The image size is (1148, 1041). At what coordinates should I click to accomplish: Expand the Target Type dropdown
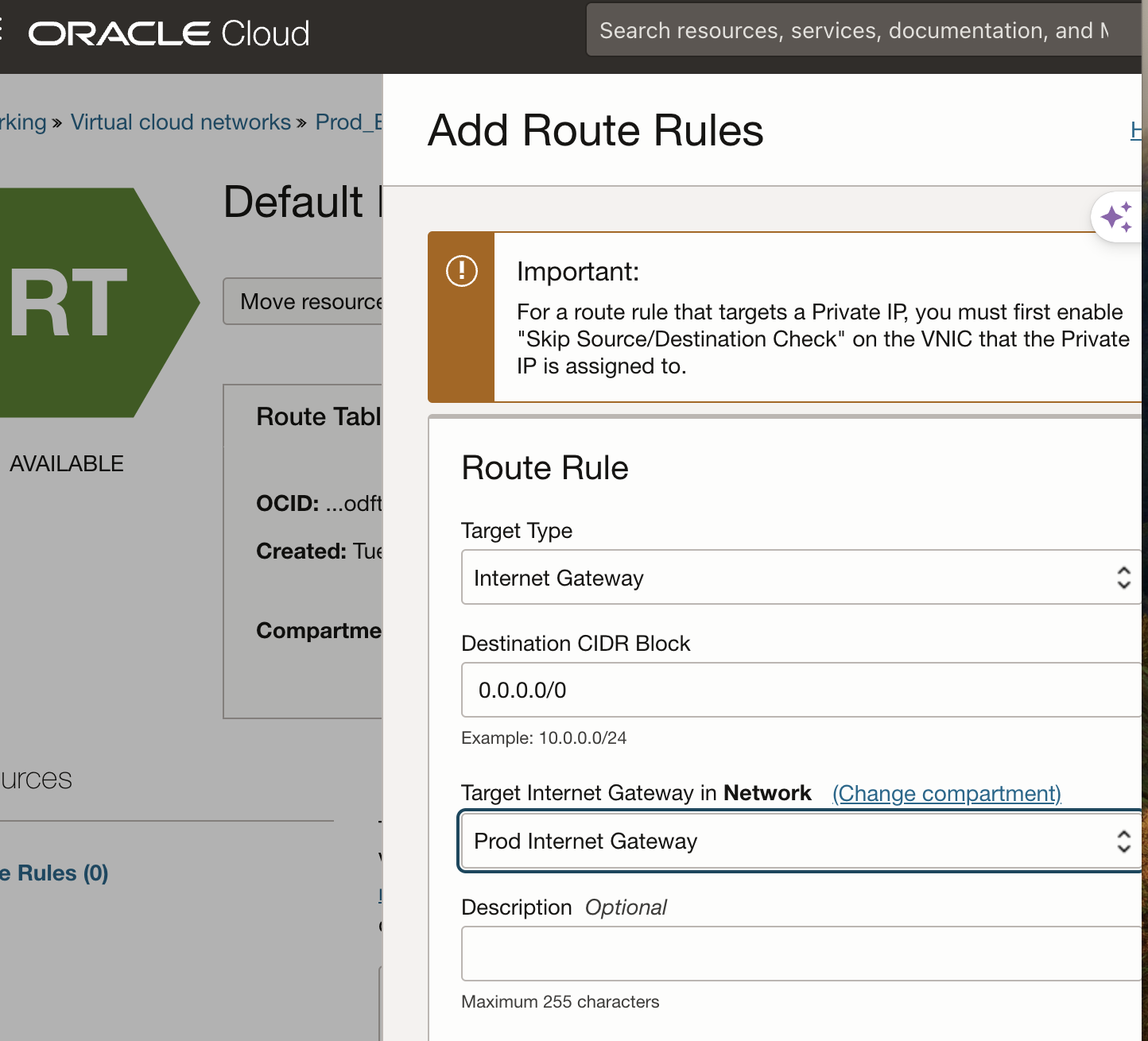coord(799,578)
